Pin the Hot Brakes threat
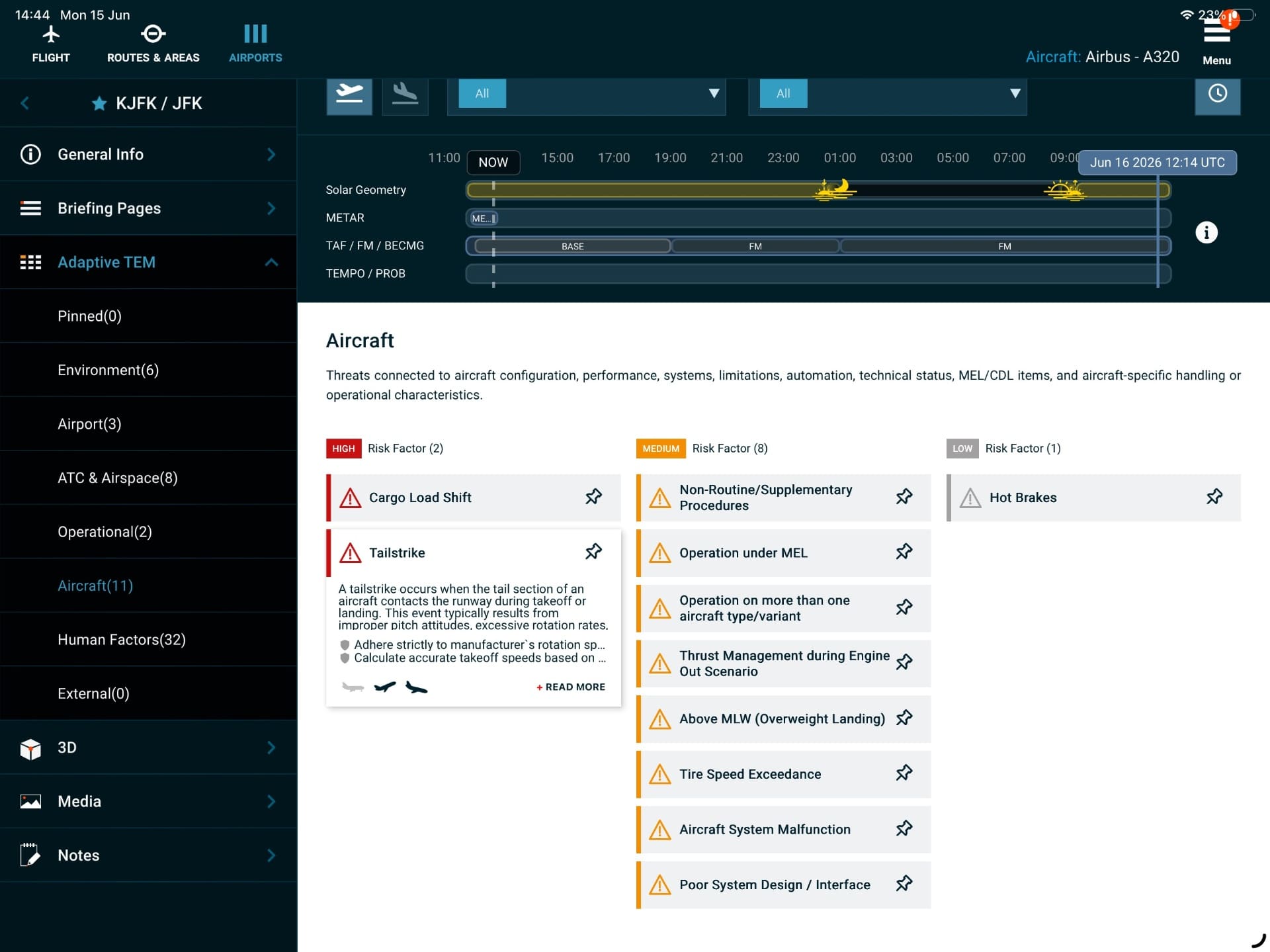 [x=1214, y=497]
